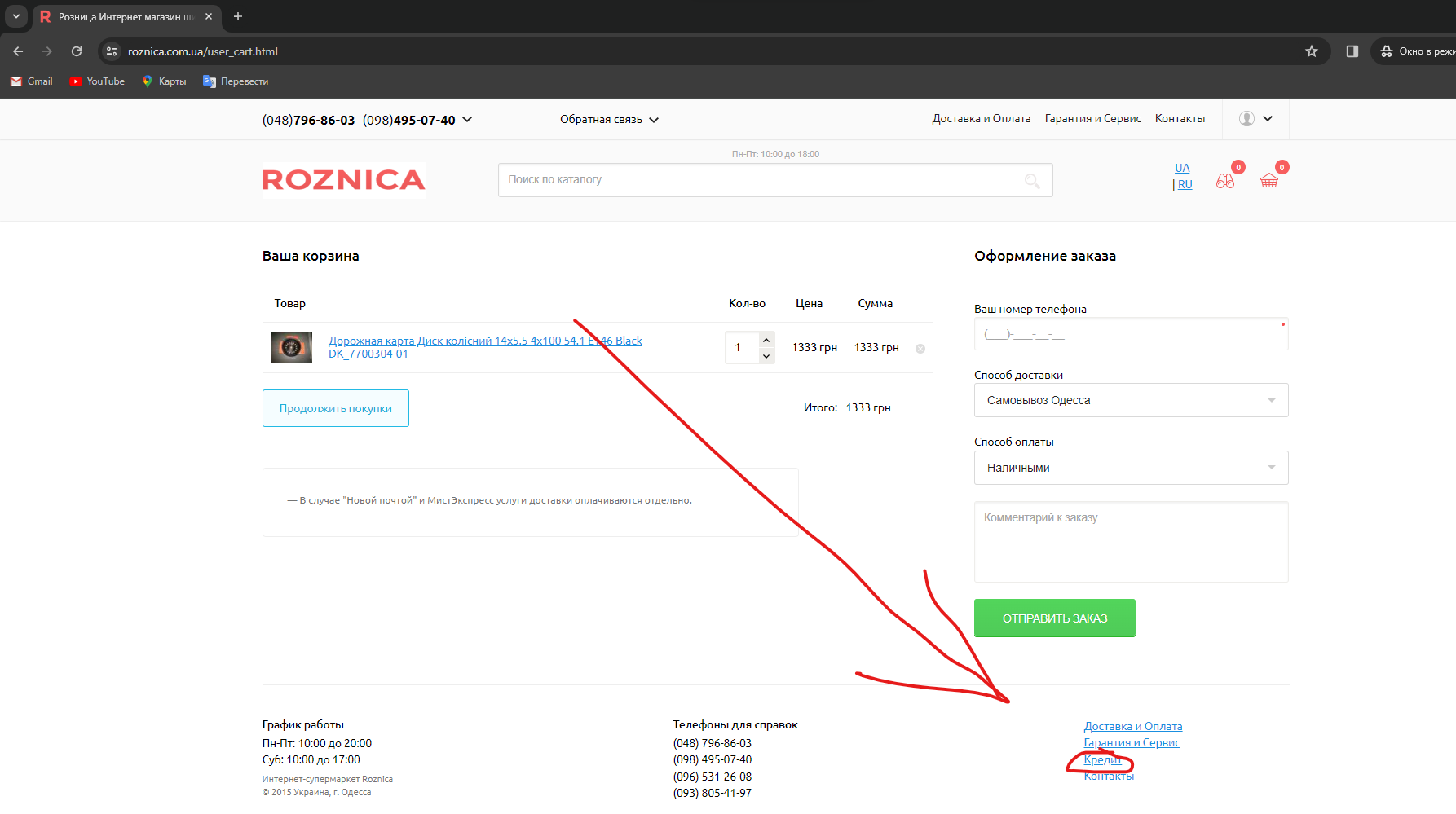
Task: Click the user account avatar icon
Action: coord(1246,119)
